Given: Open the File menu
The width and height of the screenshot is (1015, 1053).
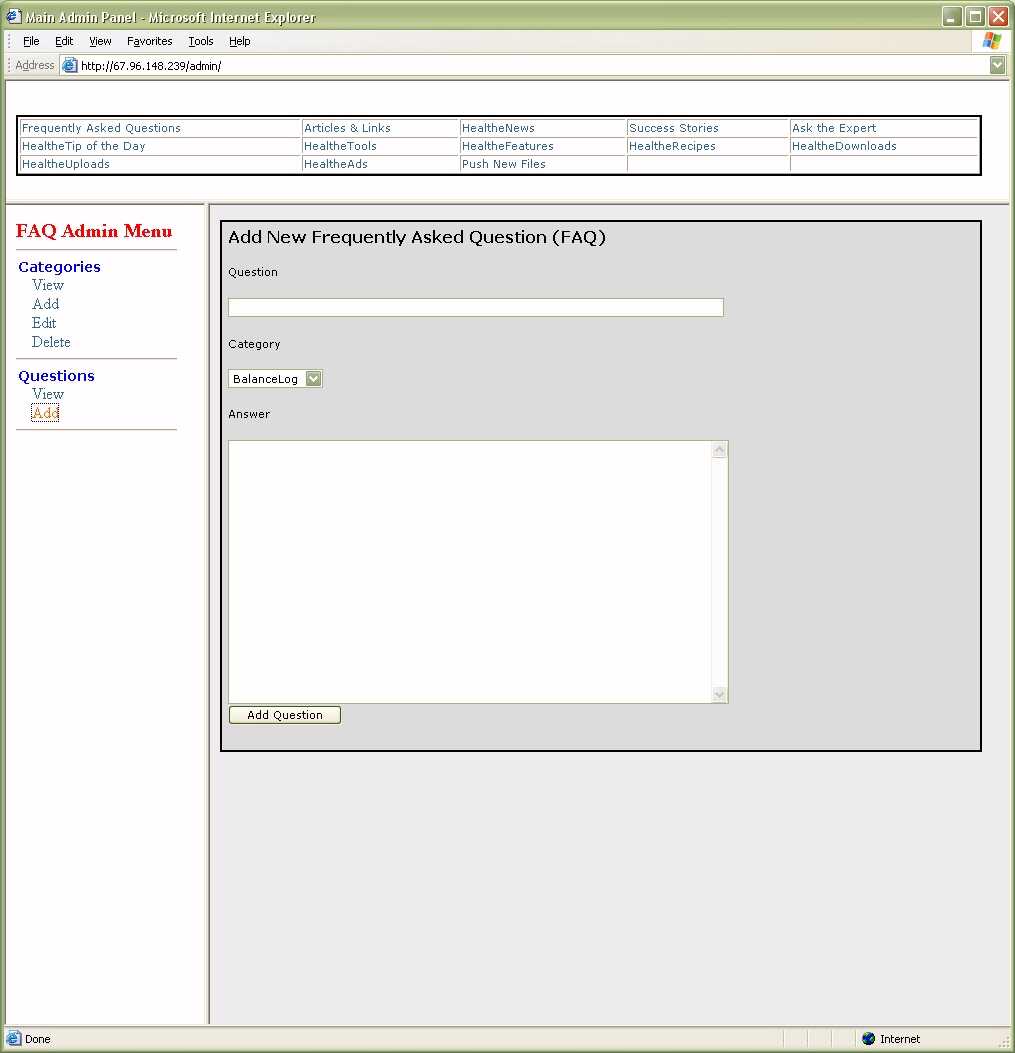Looking at the screenshot, I should tap(31, 41).
